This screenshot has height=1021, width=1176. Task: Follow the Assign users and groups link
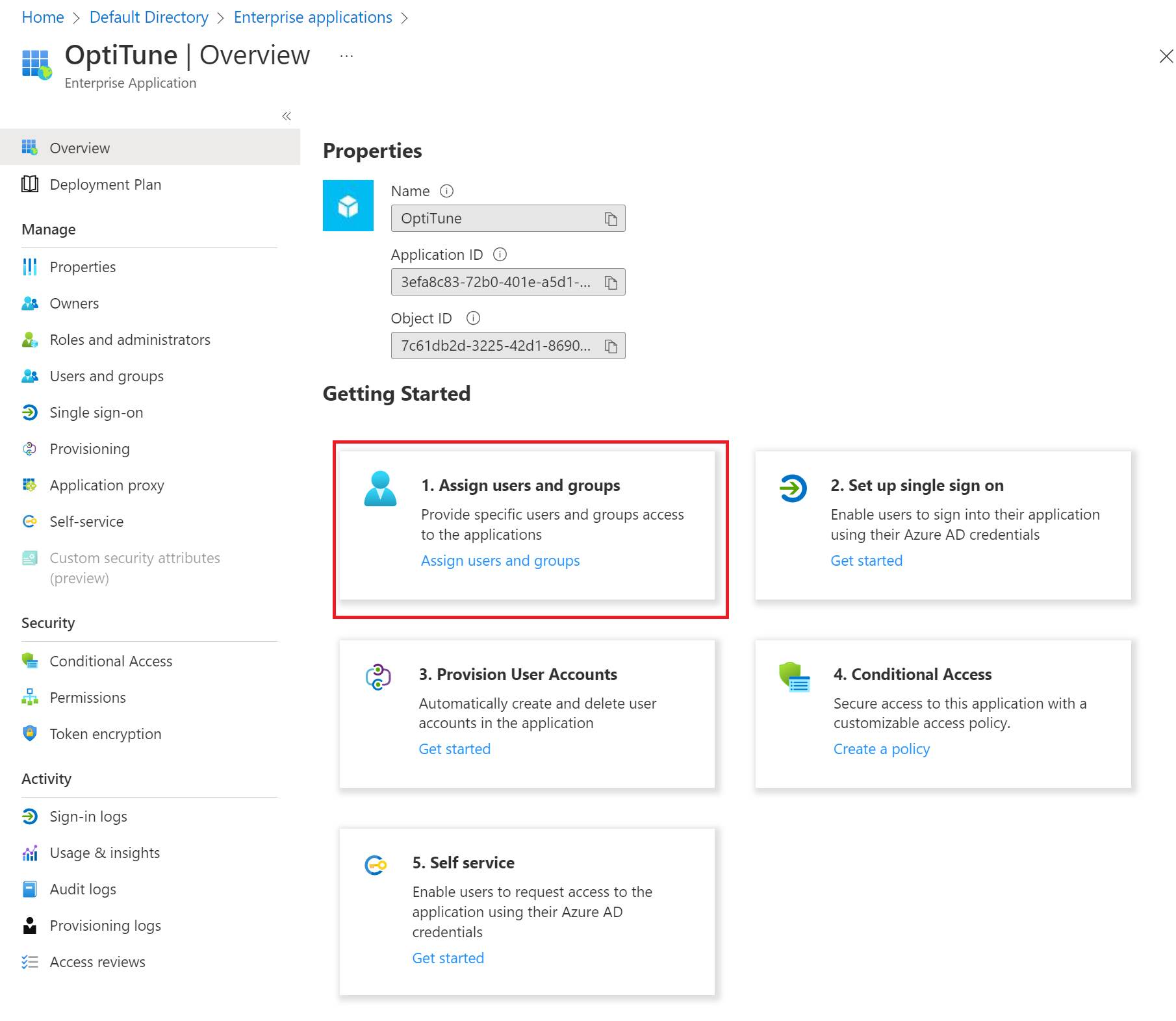pos(500,561)
